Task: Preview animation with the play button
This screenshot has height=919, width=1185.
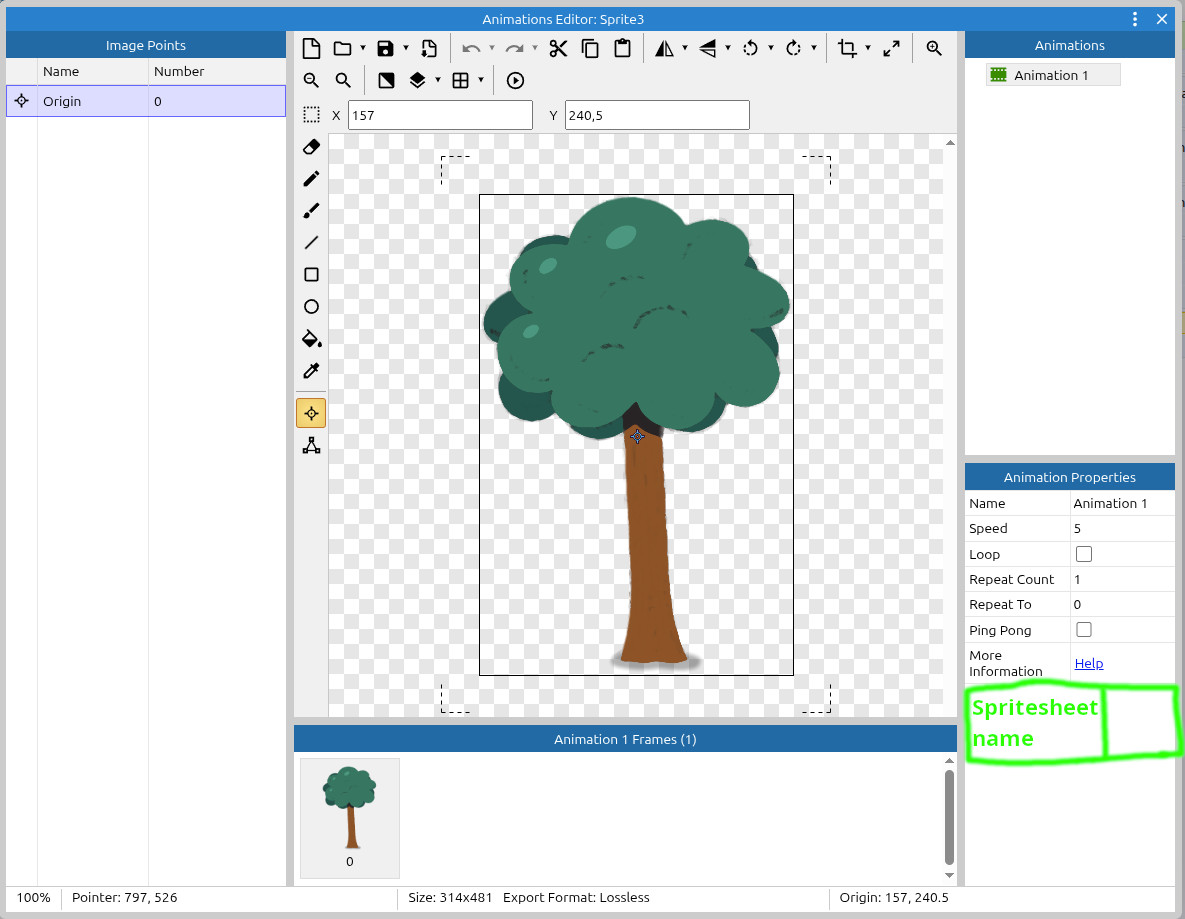Action: tap(515, 81)
